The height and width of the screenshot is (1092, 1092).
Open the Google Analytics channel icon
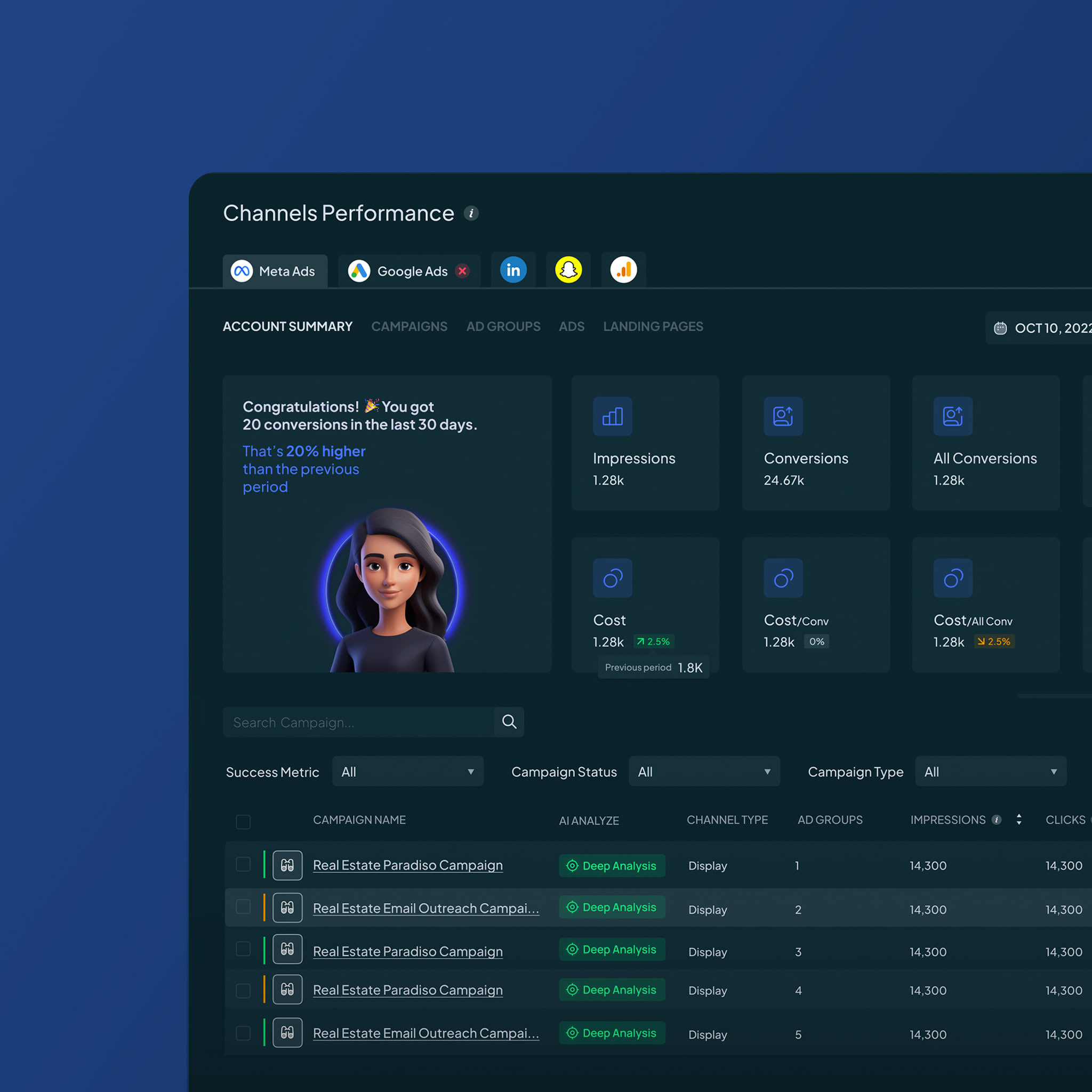[623, 270]
